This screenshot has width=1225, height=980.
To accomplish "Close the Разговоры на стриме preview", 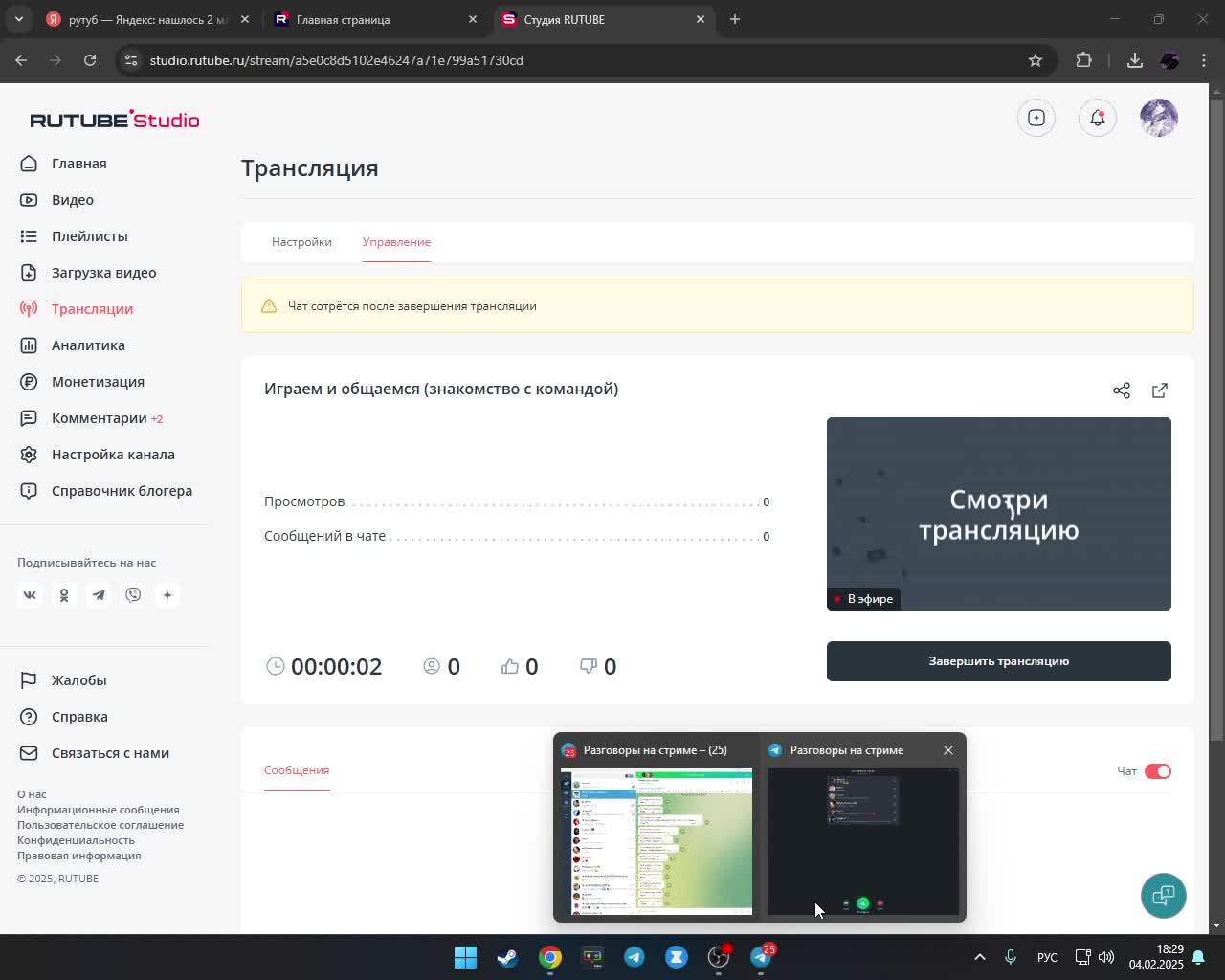I will [948, 750].
